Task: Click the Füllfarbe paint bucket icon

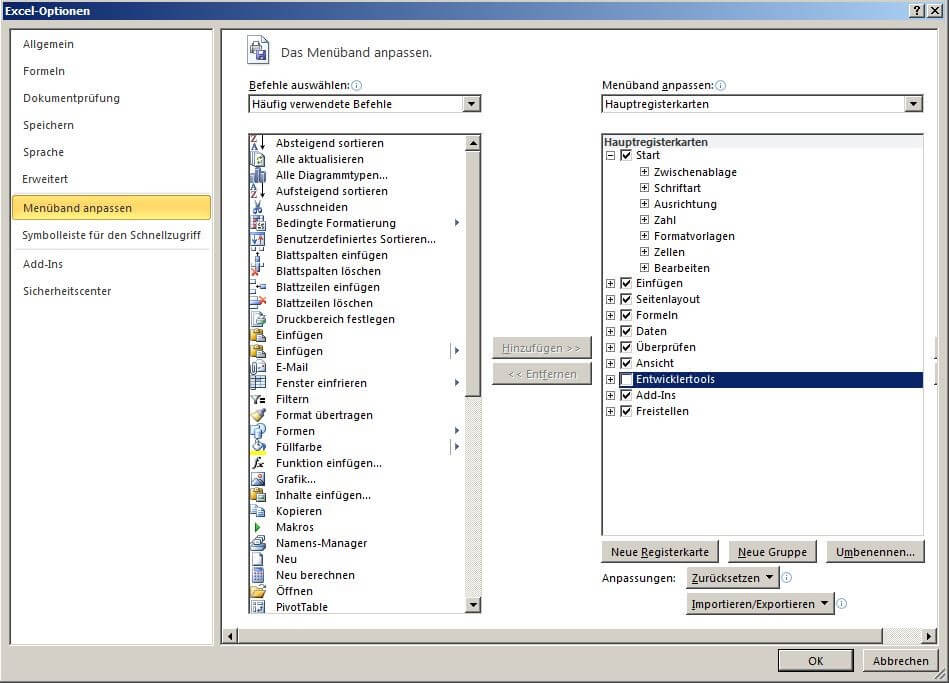Action: [x=258, y=447]
